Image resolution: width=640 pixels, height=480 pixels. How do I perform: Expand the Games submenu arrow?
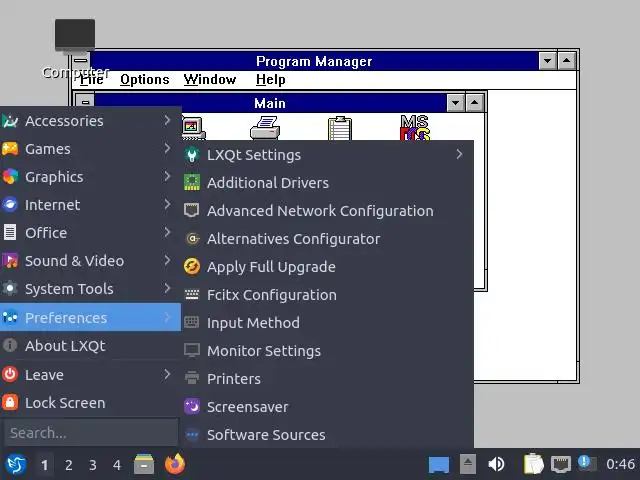167,148
